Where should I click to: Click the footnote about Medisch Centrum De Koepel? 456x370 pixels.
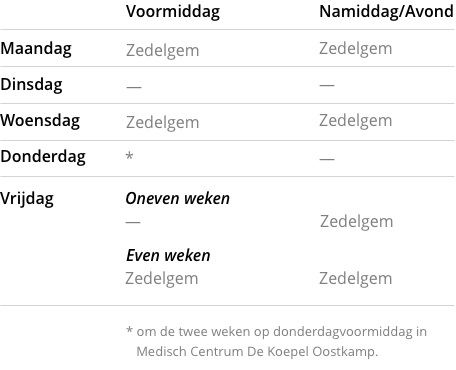click(x=276, y=342)
